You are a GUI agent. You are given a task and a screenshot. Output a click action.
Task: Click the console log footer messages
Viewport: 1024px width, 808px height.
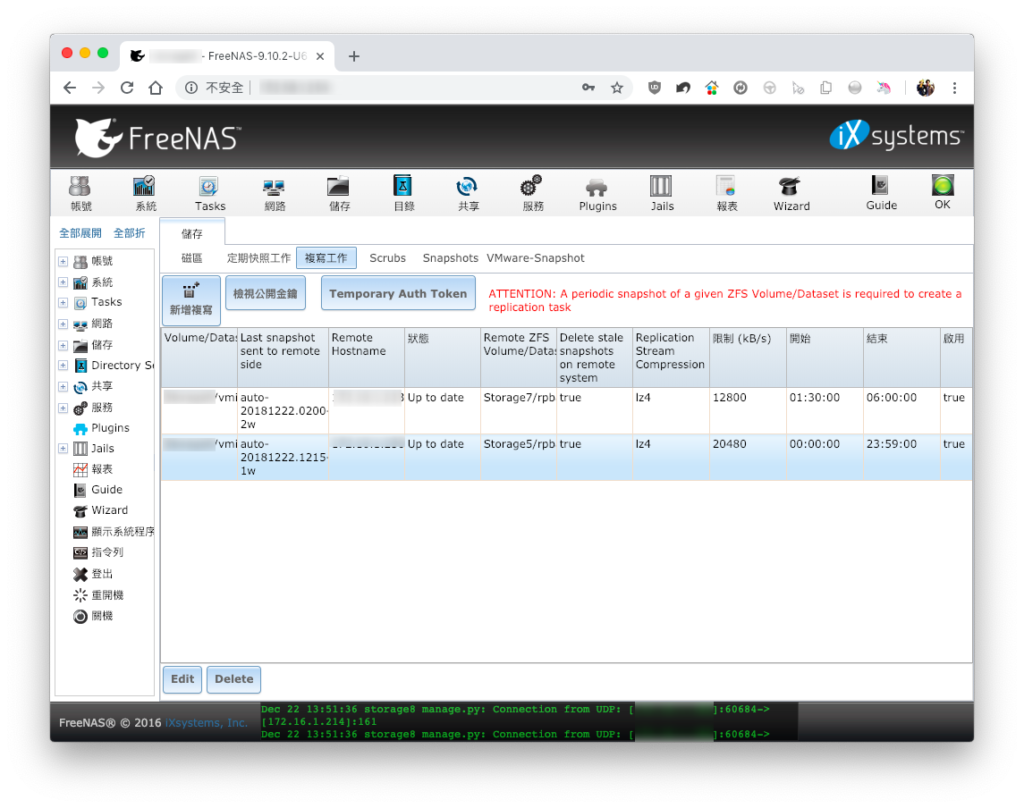point(529,722)
